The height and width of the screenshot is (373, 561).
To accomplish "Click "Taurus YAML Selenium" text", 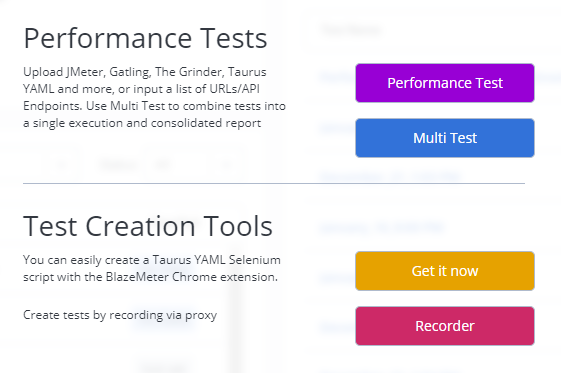I will (216, 260).
